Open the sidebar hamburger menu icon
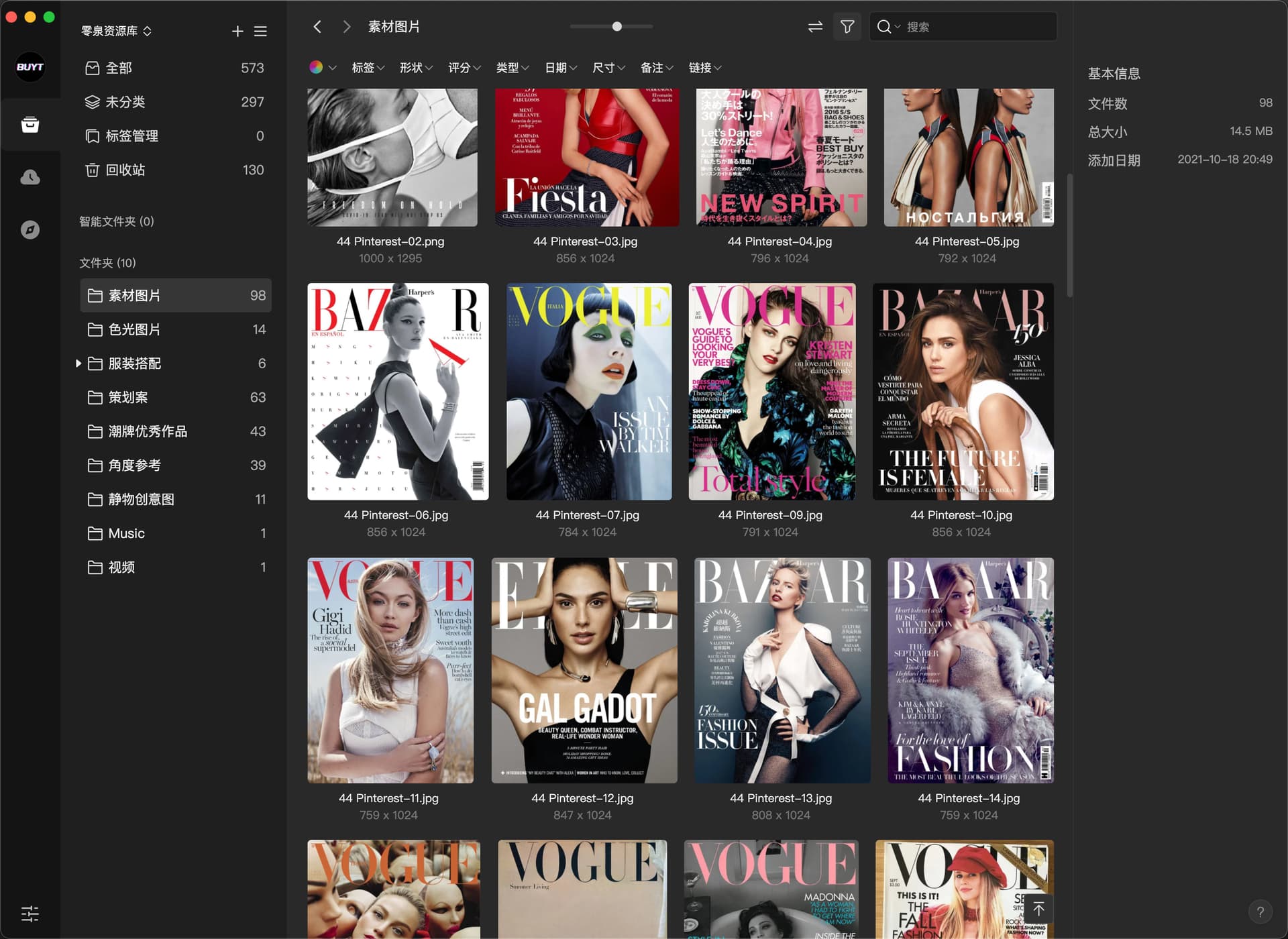Screen dimensions: 1288x939 pyautogui.click(x=260, y=31)
